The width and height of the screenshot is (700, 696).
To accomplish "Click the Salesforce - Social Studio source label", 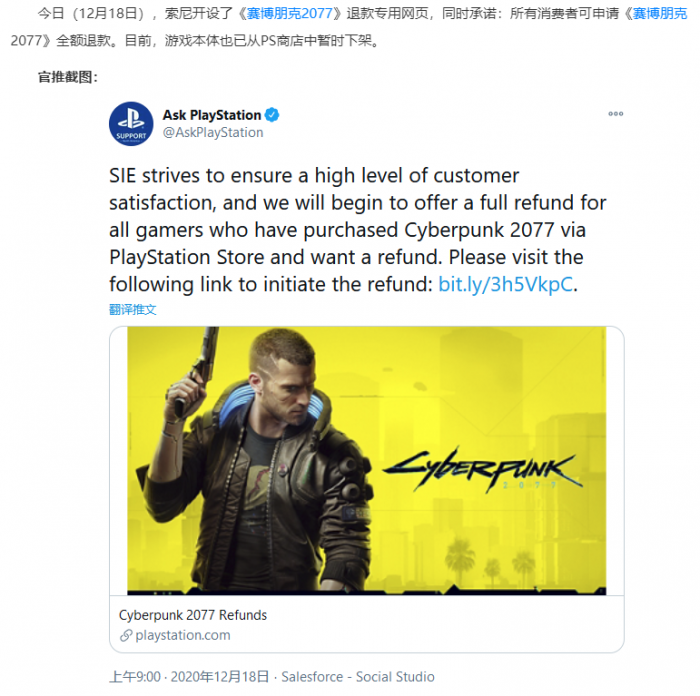I will (x=358, y=677).
